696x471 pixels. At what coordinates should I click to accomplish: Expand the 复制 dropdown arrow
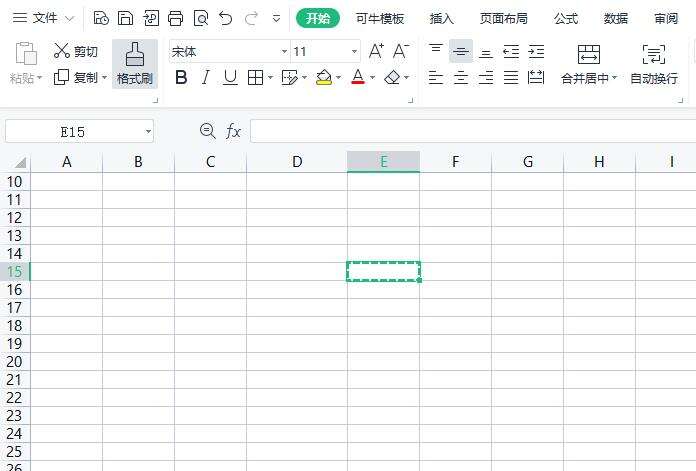[x=104, y=78]
